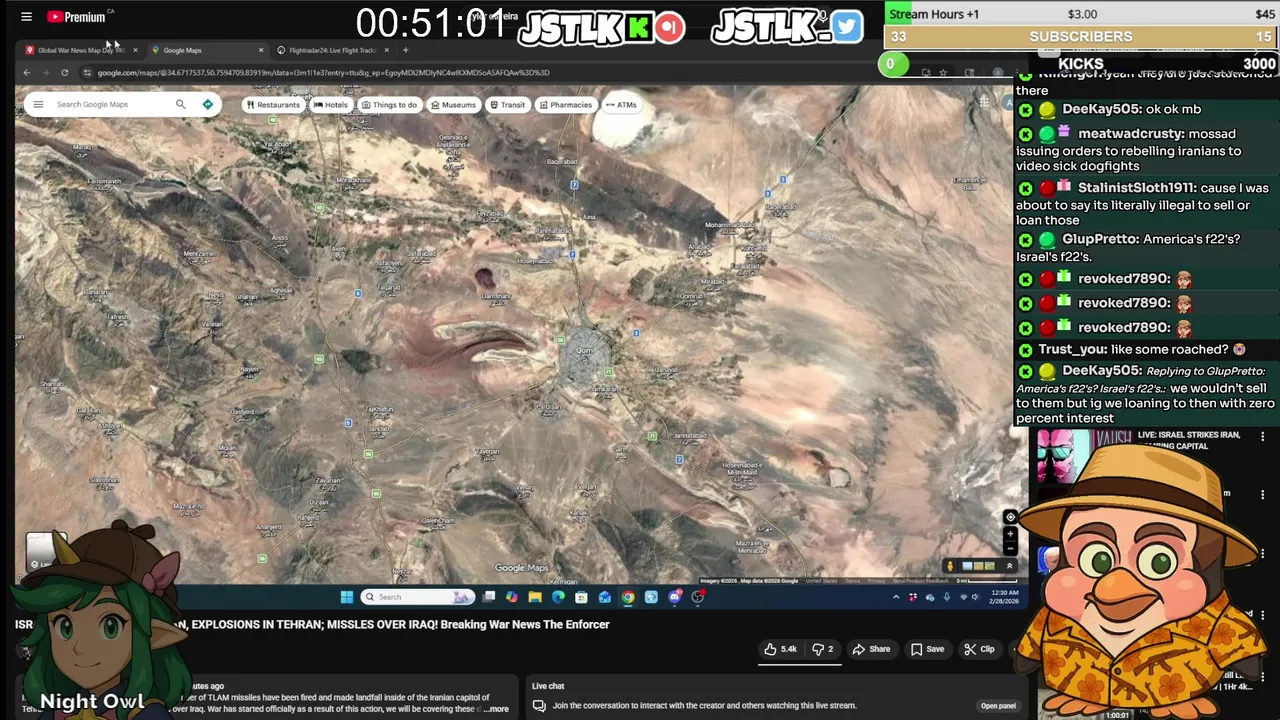The image size is (1280, 720).
Task: Reload the Google Maps page
Action: [64, 72]
